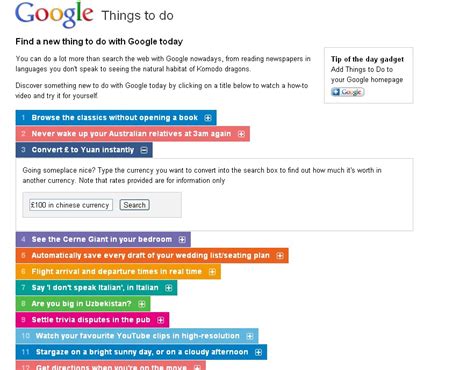Collapse 'Convert £ to Yuan instantly' minus icon
474x370 pixels.
pos(144,150)
